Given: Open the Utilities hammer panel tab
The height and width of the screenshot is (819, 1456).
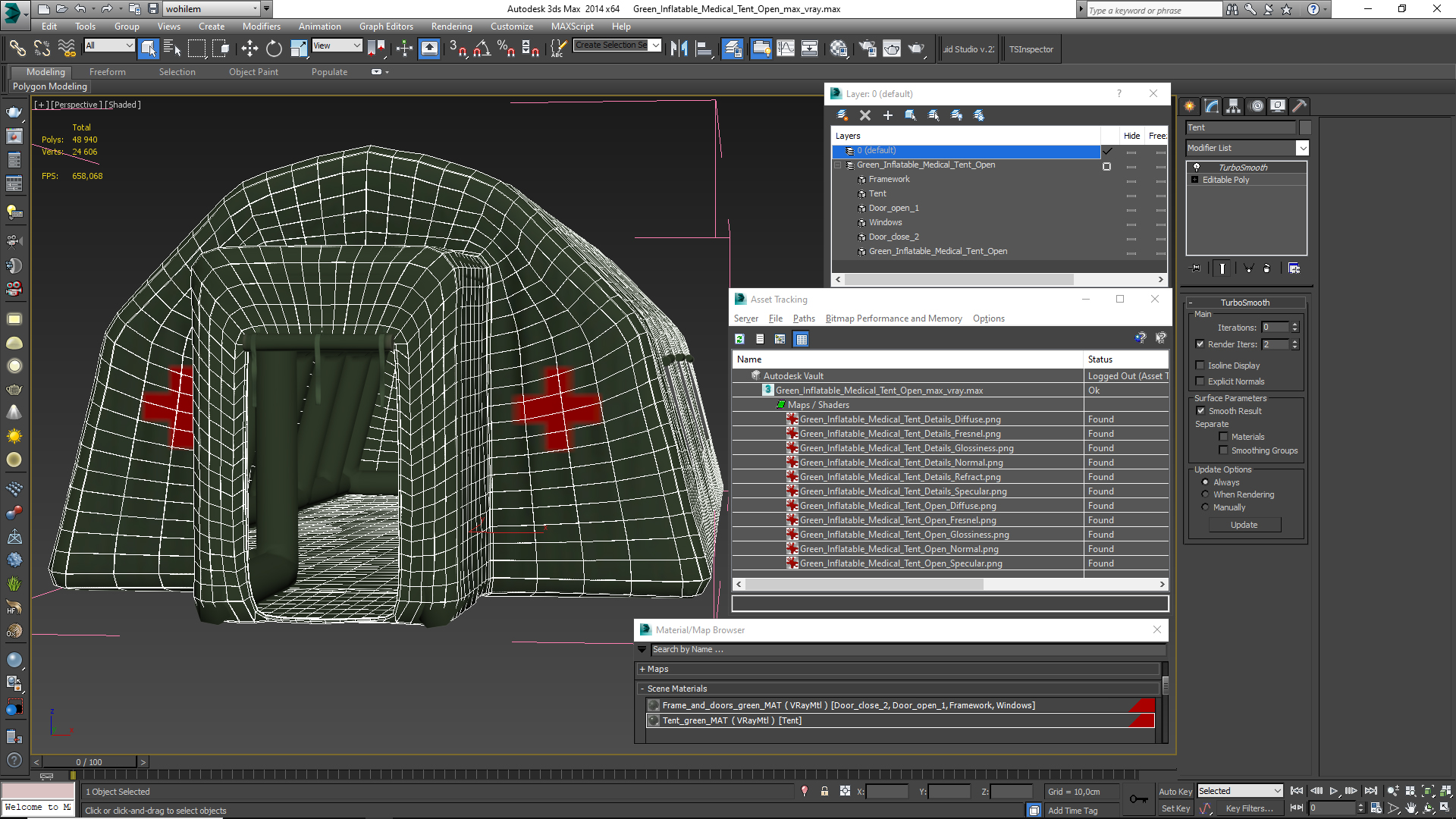Looking at the screenshot, I should (1299, 106).
